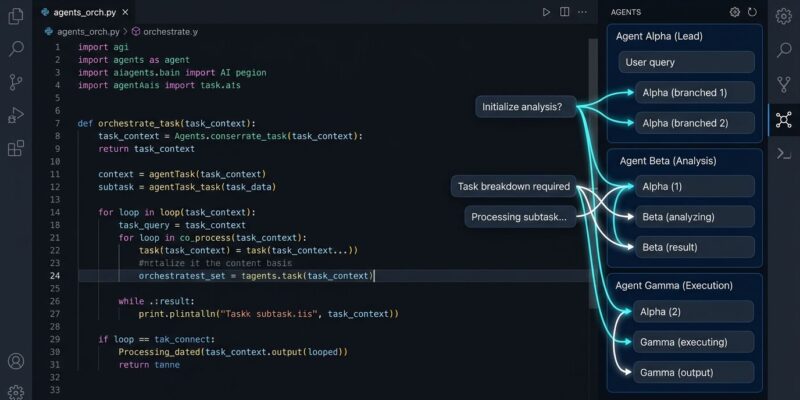800x400 pixels.
Task: Select the agents graph icon in right sidebar
Action: tap(783, 119)
